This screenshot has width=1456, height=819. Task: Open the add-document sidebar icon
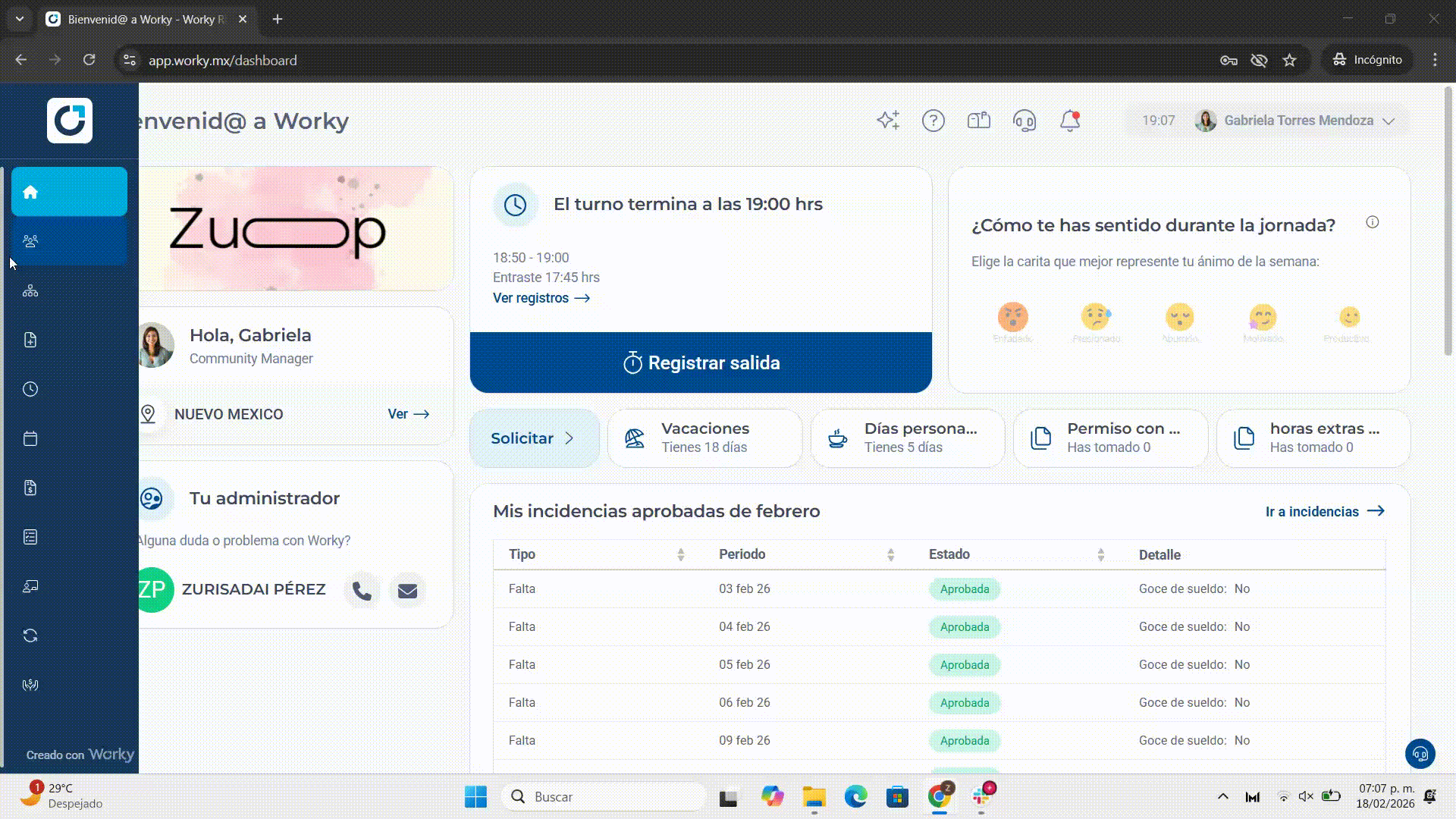pyautogui.click(x=30, y=340)
